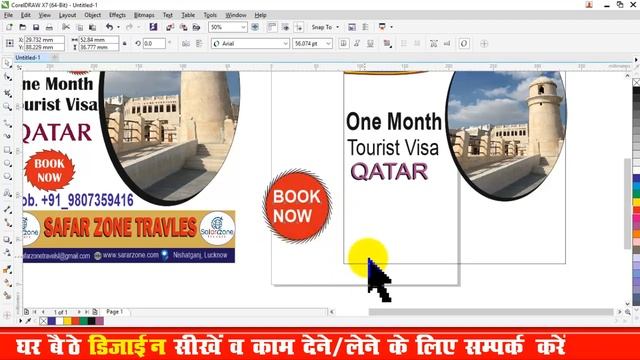Click the Search content icon in toolbar
The width and height of the screenshot is (640, 360).
(x=153, y=27)
